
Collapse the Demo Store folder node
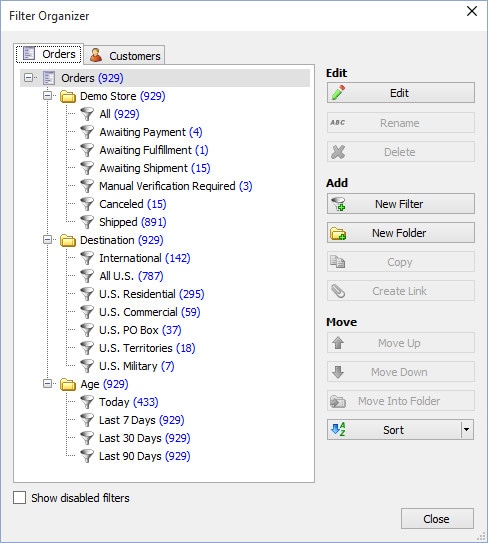point(47,96)
